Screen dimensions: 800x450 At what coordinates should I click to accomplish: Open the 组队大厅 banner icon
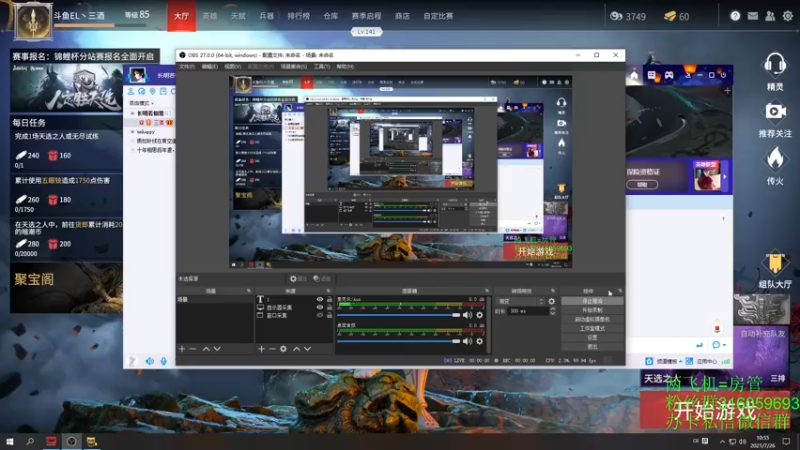tap(774, 263)
